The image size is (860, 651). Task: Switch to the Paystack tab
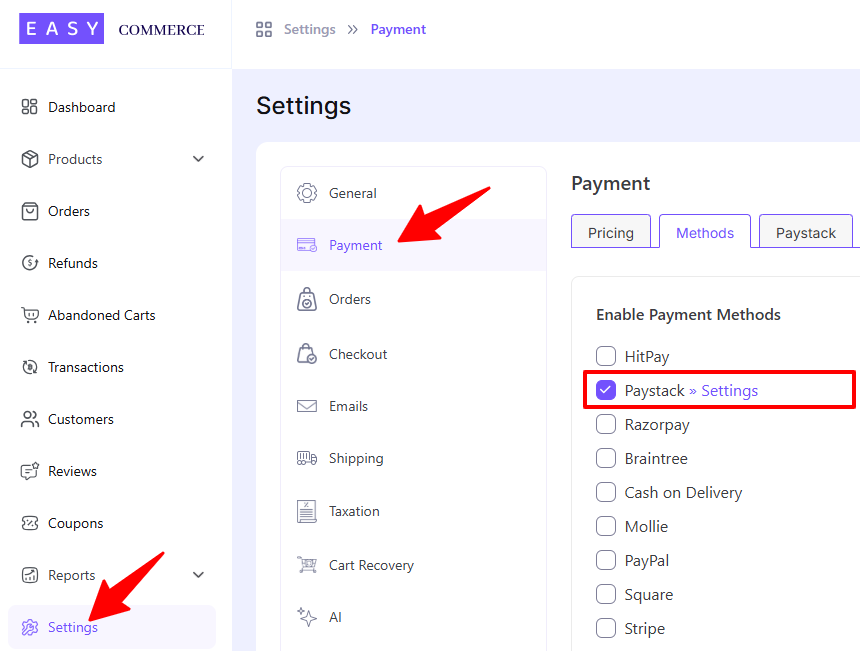806,233
